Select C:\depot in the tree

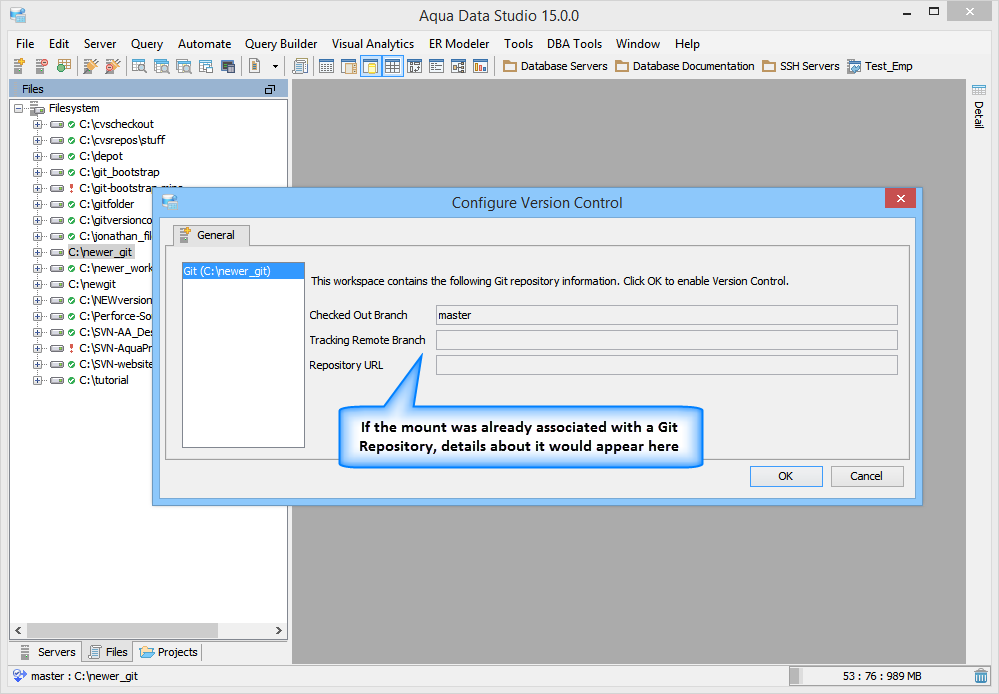101,156
